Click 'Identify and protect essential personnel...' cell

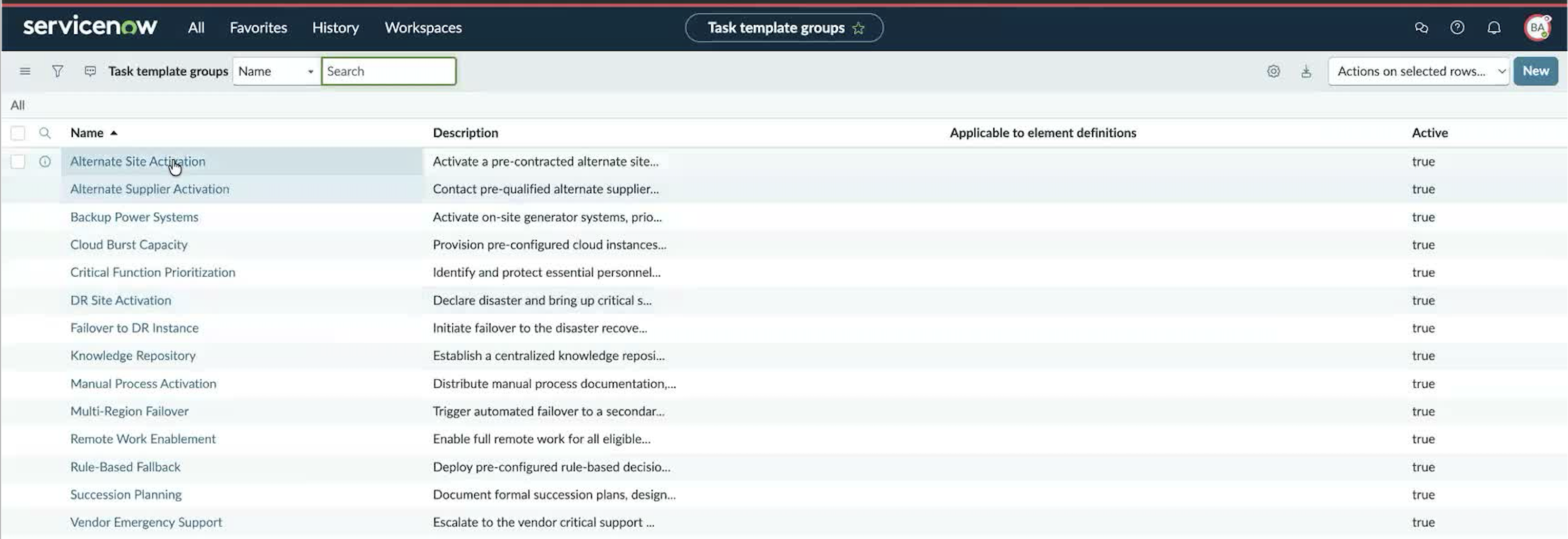tap(546, 273)
